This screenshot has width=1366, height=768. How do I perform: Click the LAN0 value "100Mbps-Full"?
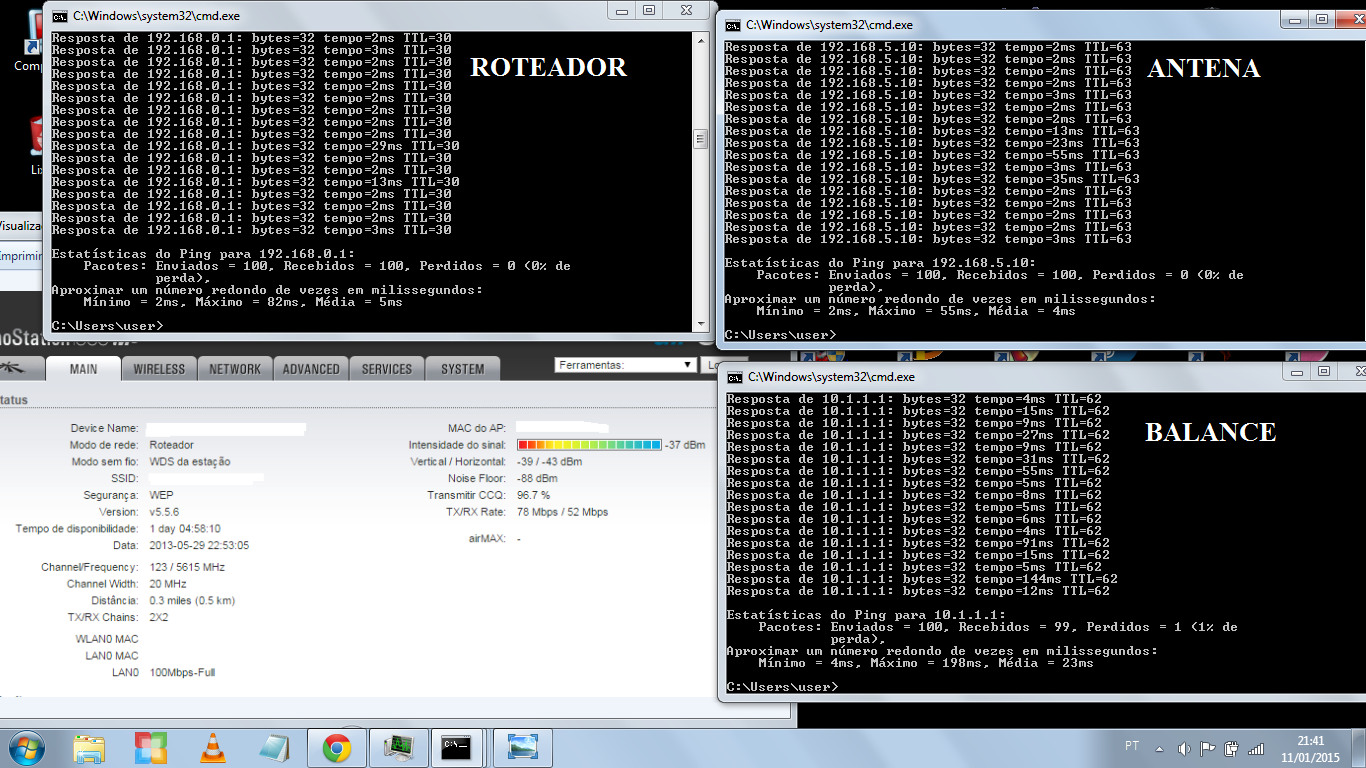(x=182, y=673)
